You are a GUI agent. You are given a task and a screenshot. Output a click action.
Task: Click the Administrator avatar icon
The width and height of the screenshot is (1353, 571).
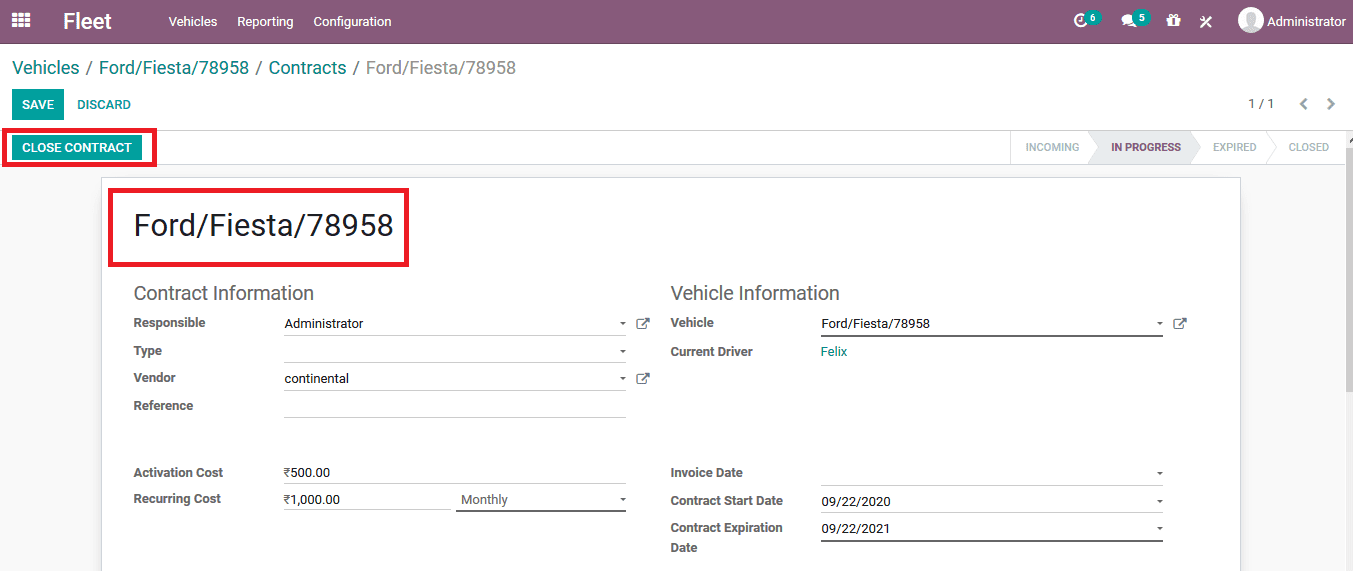1250,21
